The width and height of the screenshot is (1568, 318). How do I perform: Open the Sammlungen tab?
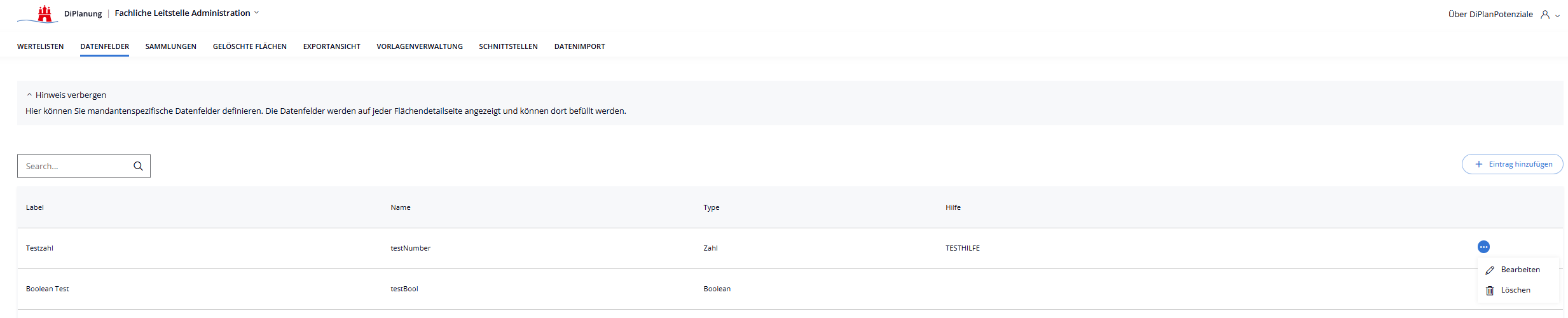coord(171,46)
